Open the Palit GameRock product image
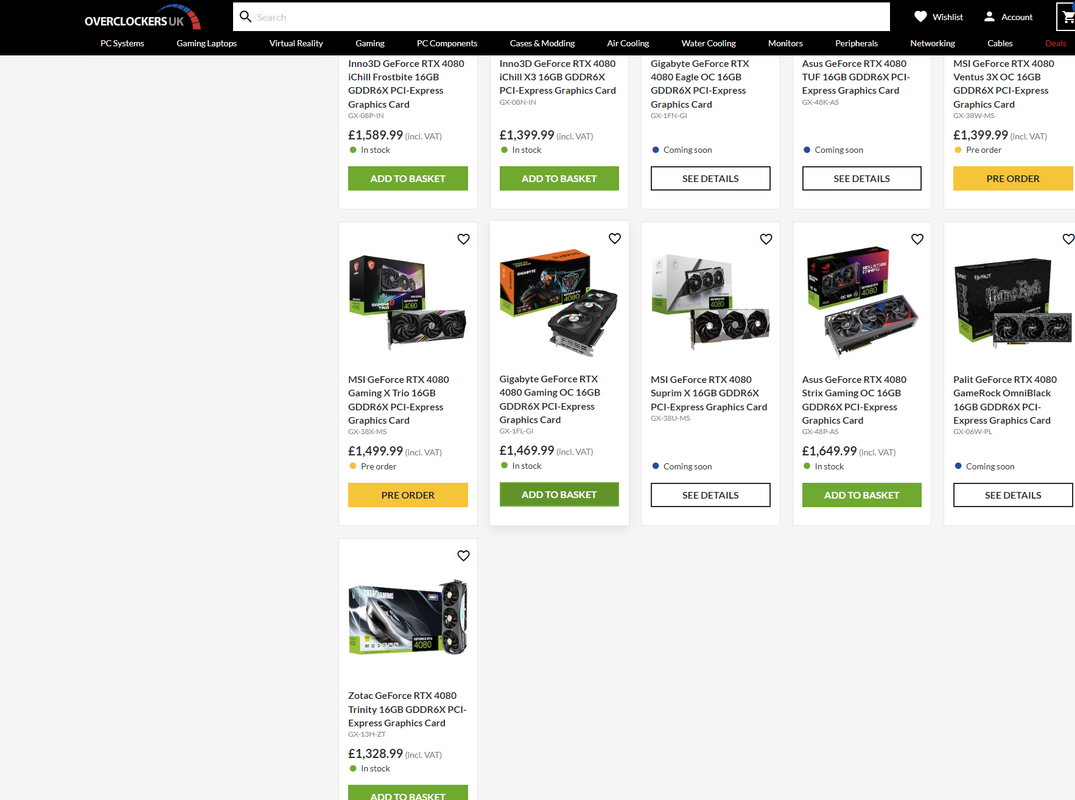This screenshot has height=800, width=1075. [x=1013, y=302]
